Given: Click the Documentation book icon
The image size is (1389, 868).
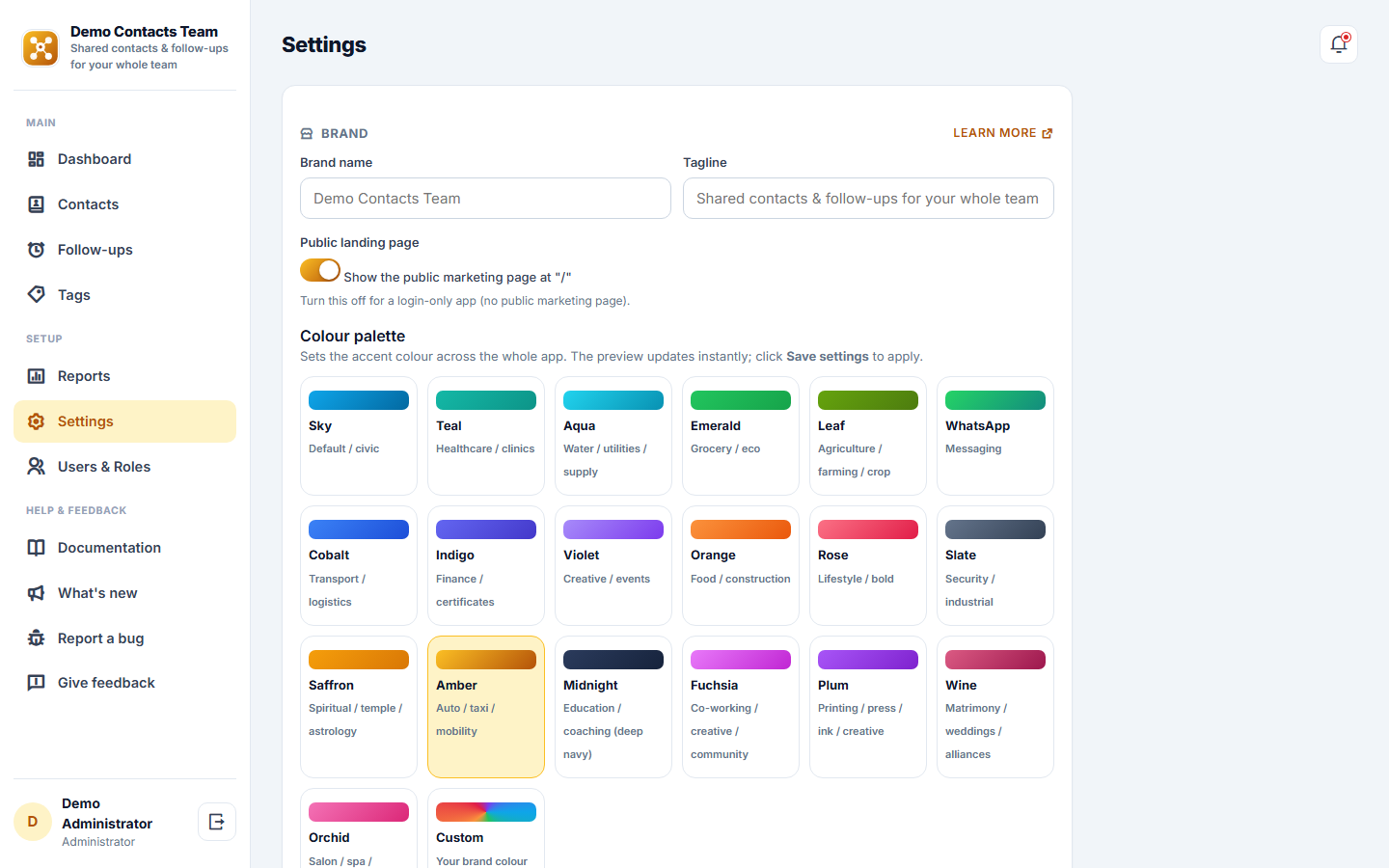Looking at the screenshot, I should pos(36,548).
